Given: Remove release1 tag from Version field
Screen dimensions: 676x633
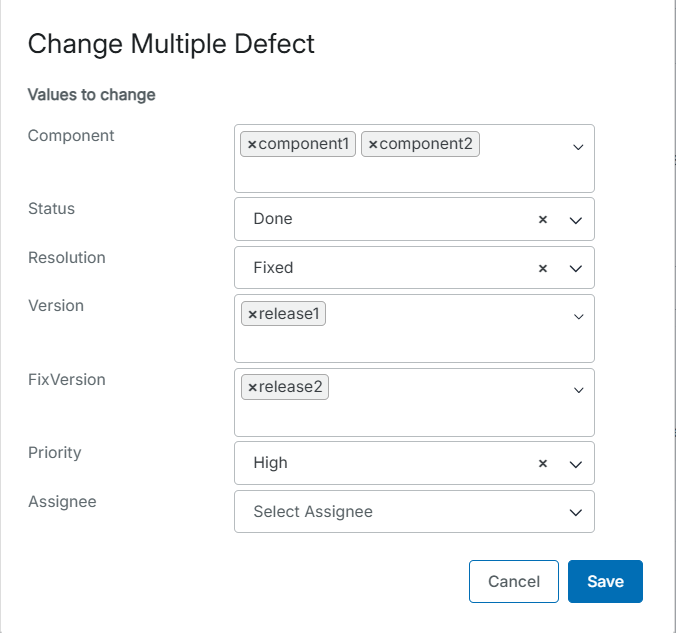Looking at the screenshot, I should point(252,315).
